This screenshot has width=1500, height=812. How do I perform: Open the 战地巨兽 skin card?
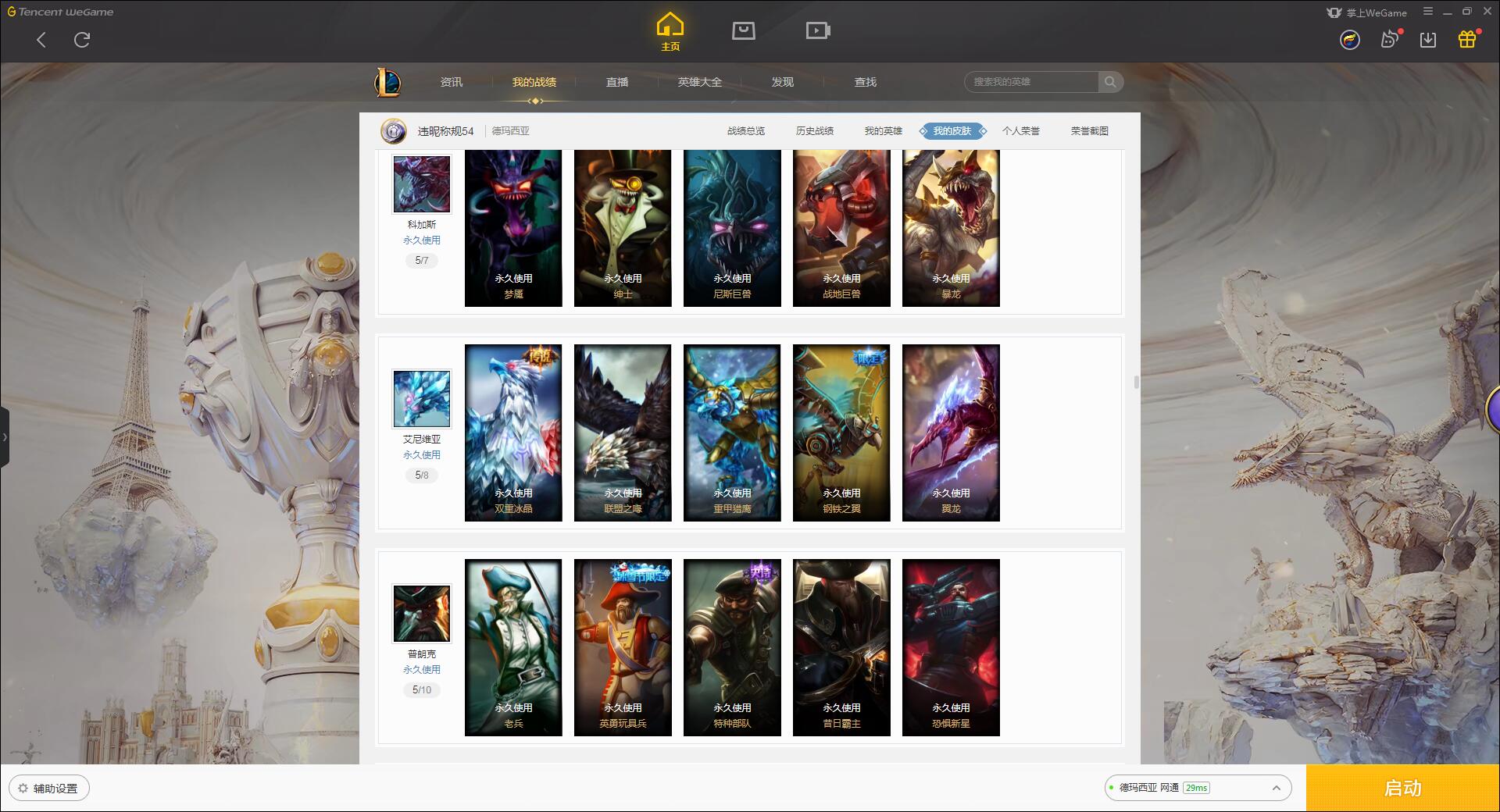point(841,228)
